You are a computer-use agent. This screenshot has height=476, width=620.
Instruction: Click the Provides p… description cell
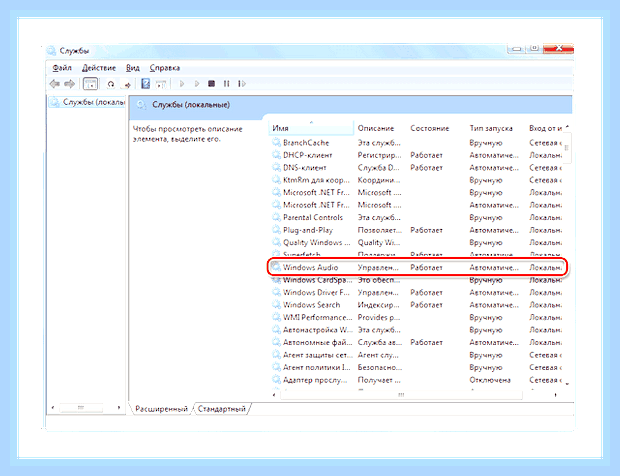pos(379,317)
